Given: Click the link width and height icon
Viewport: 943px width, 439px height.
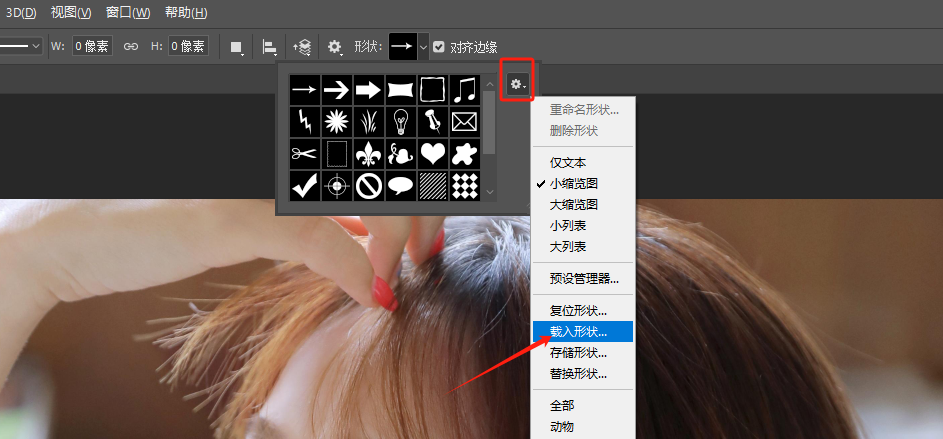Looking at the screenshot, I should [130, 46].
